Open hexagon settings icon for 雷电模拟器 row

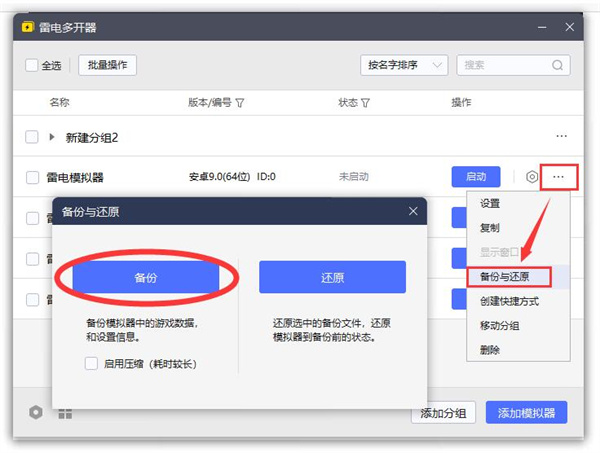point(532,177)
